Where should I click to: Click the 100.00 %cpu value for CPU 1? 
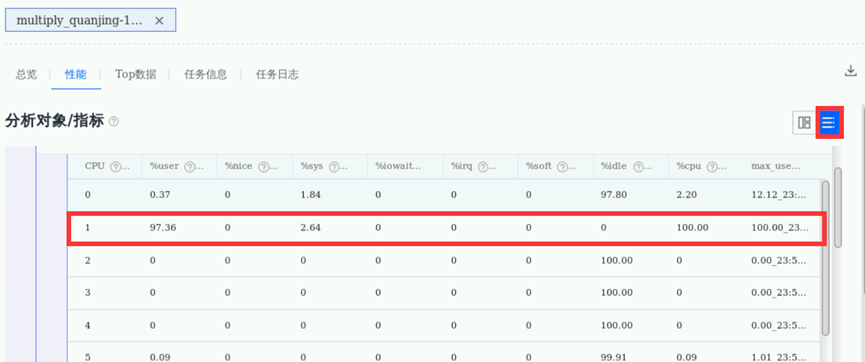point(692,227)
